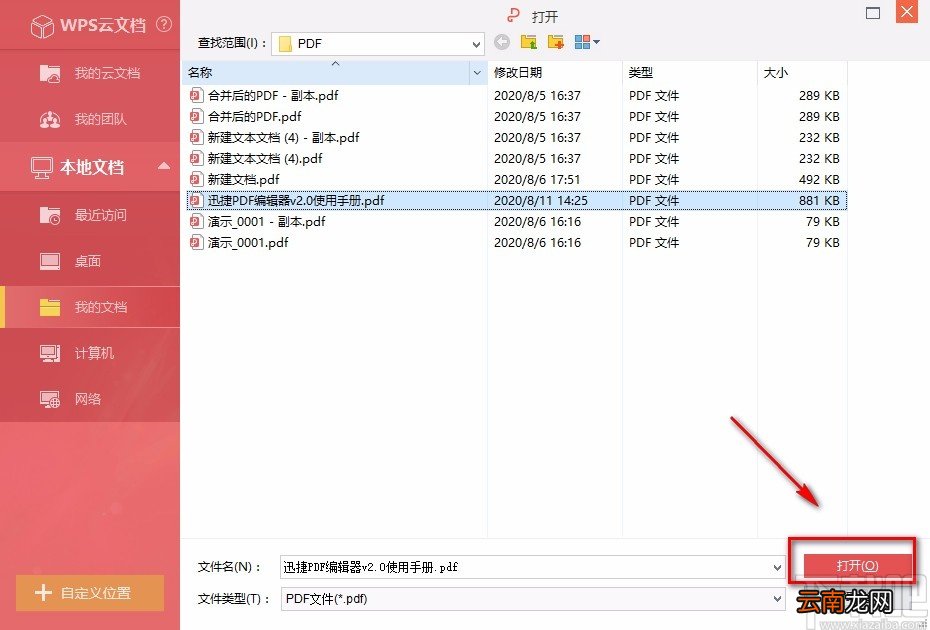Click the PDF icon of 迅捷PDF编辑器v2.0使用手册.pdf
The width and height of the screenshot is (930, 630).
point(196,201)
